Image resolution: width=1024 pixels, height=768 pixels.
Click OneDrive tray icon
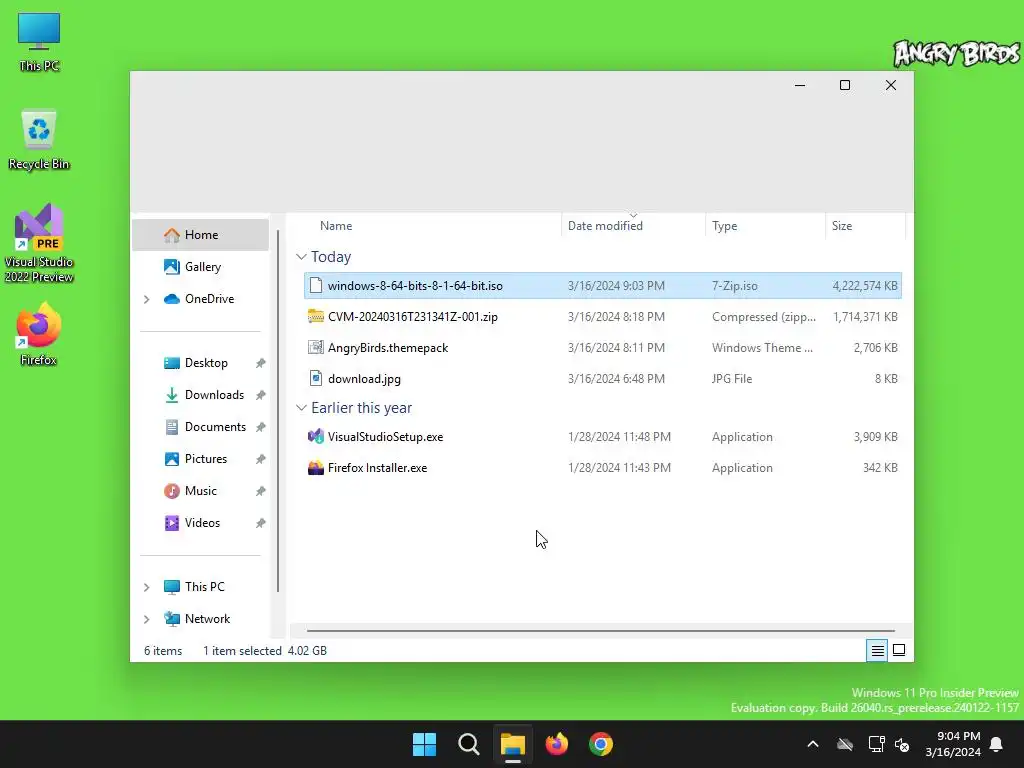pos(845,744)
